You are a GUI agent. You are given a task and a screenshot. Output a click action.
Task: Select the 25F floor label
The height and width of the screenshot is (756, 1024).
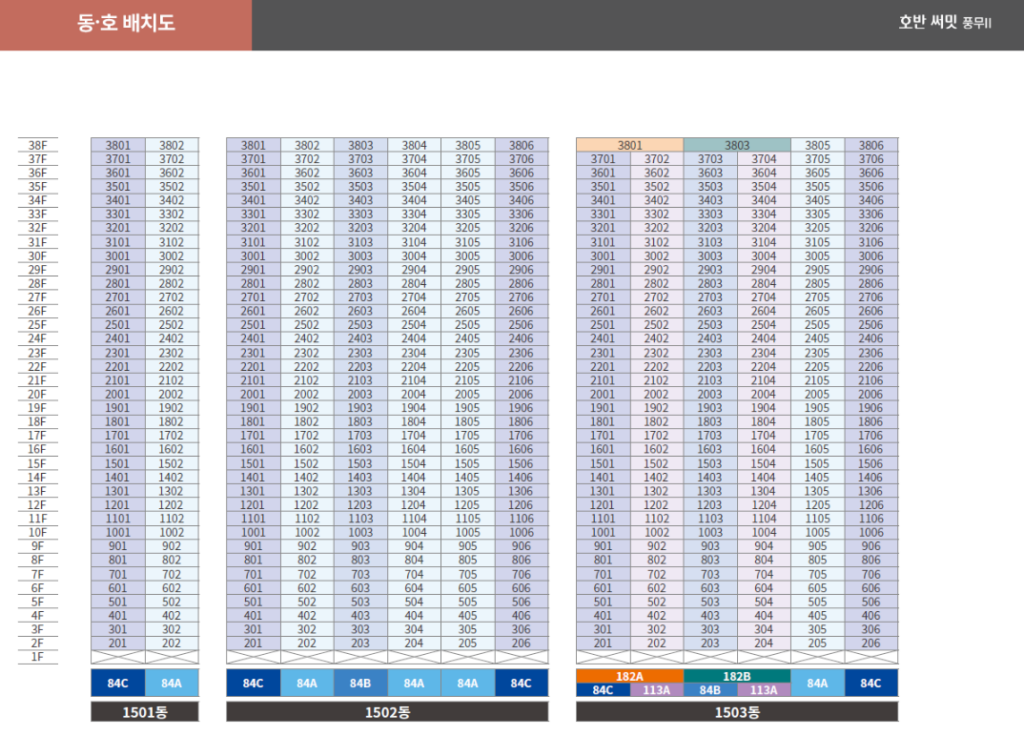click(x=38, y=324)
